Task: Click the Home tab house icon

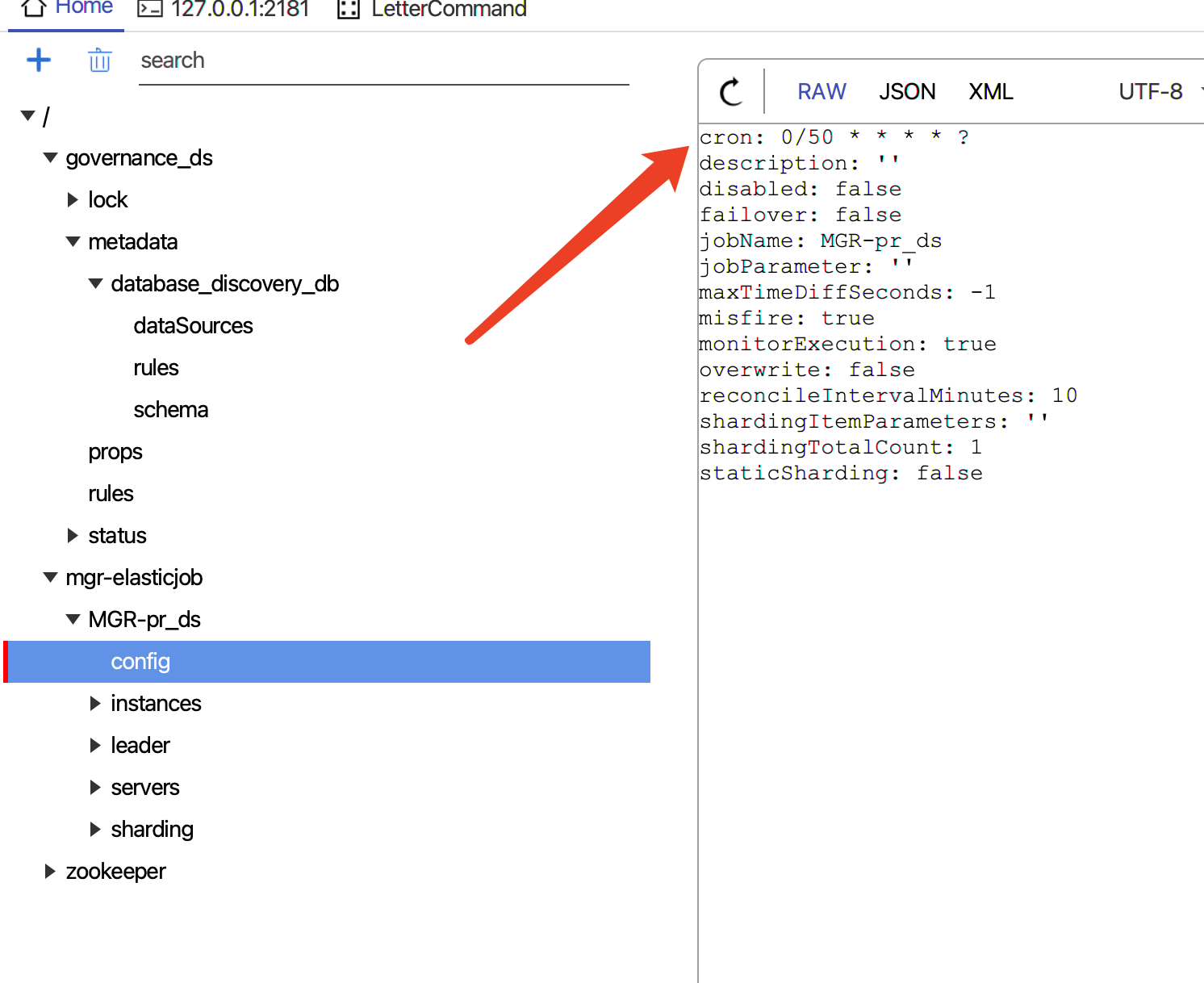Action: click(33, 8)
